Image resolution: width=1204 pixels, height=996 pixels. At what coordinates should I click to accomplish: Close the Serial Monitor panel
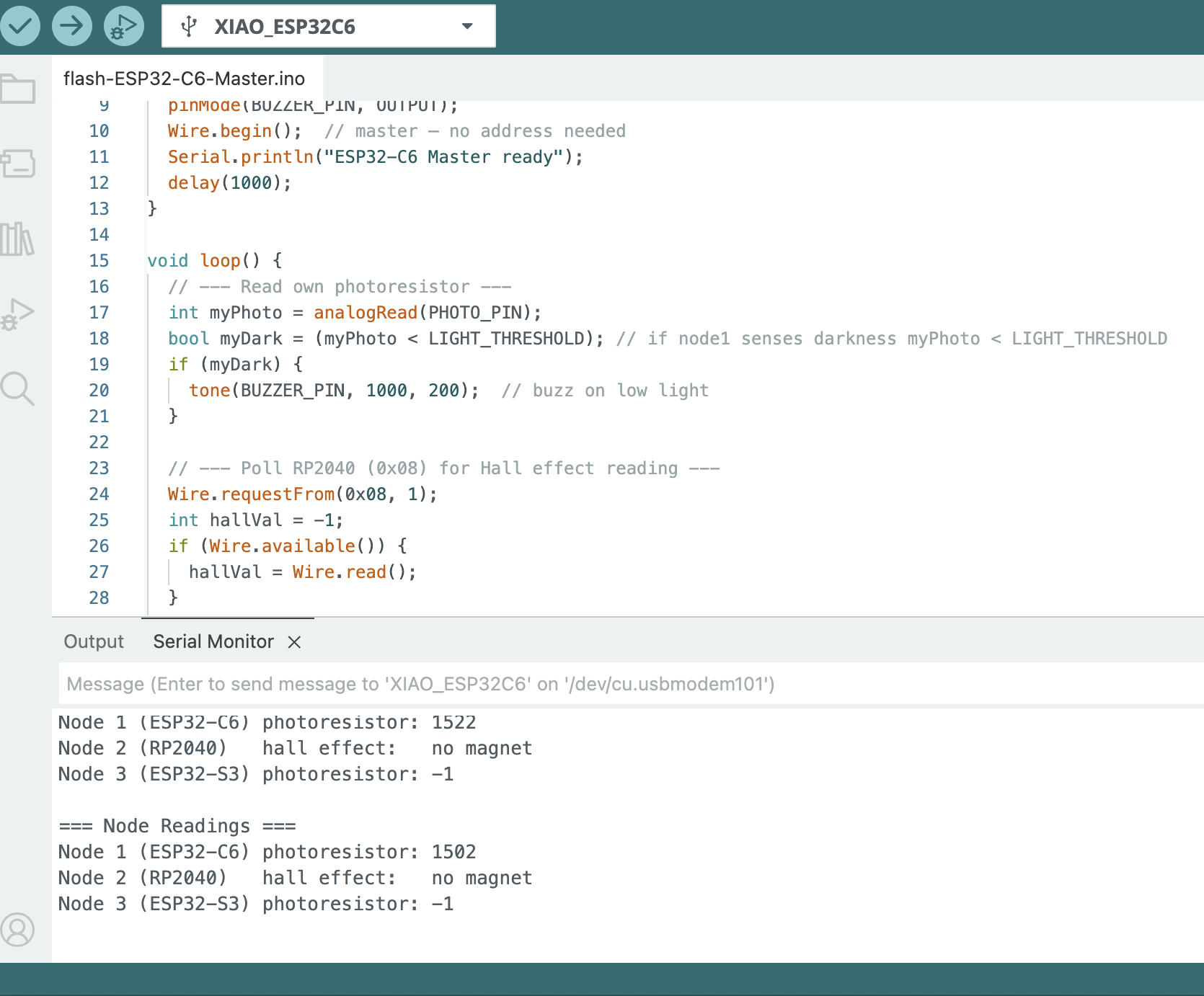(x=294, y=642)
